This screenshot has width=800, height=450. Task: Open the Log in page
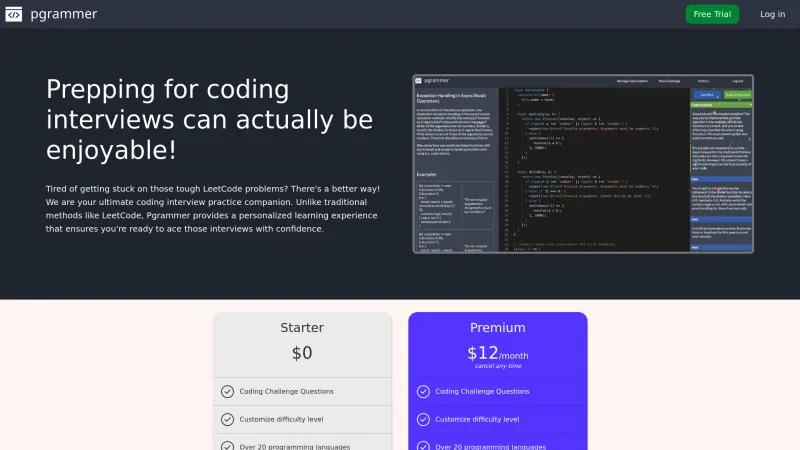pyautogui.click(x=772, y=14)
